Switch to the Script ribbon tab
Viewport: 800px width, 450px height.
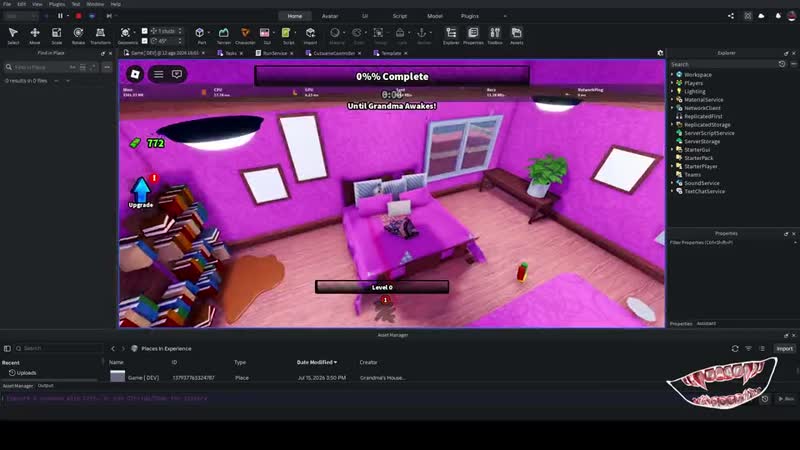(399, 16)
